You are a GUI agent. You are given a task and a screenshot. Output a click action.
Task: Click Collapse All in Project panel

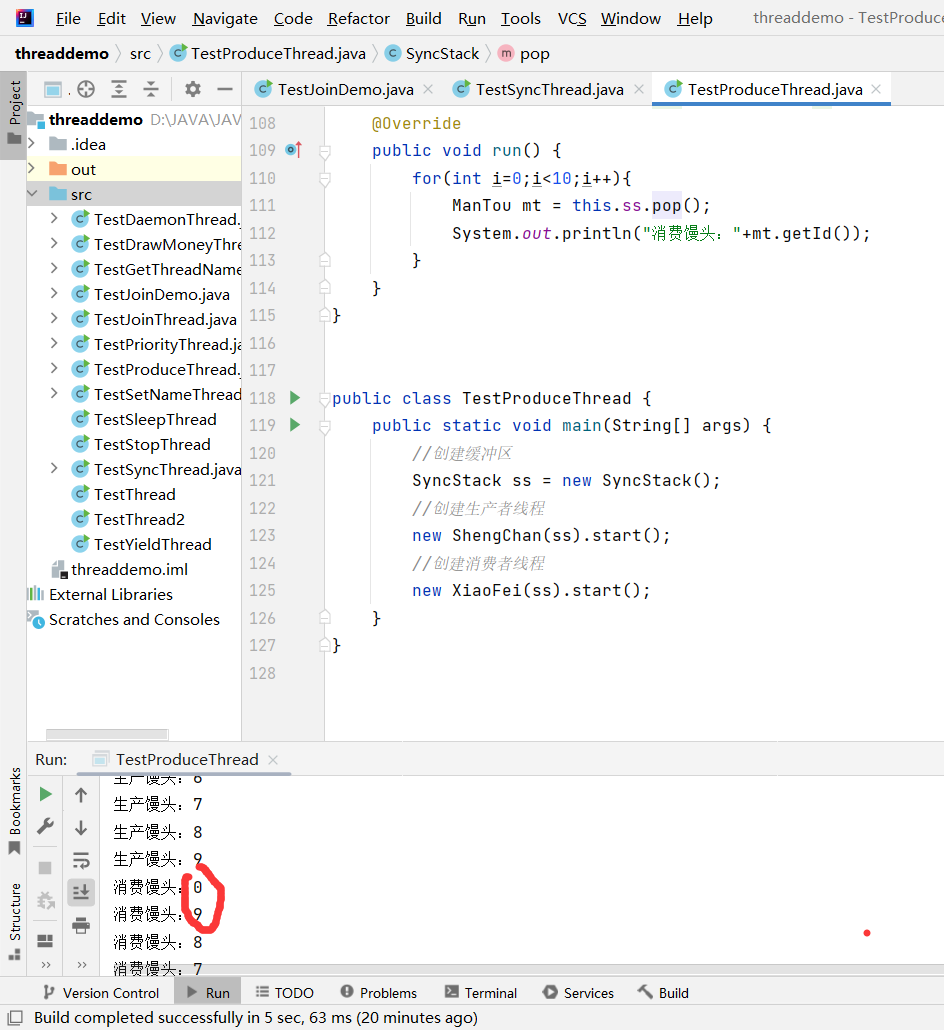tap(151, 89)
